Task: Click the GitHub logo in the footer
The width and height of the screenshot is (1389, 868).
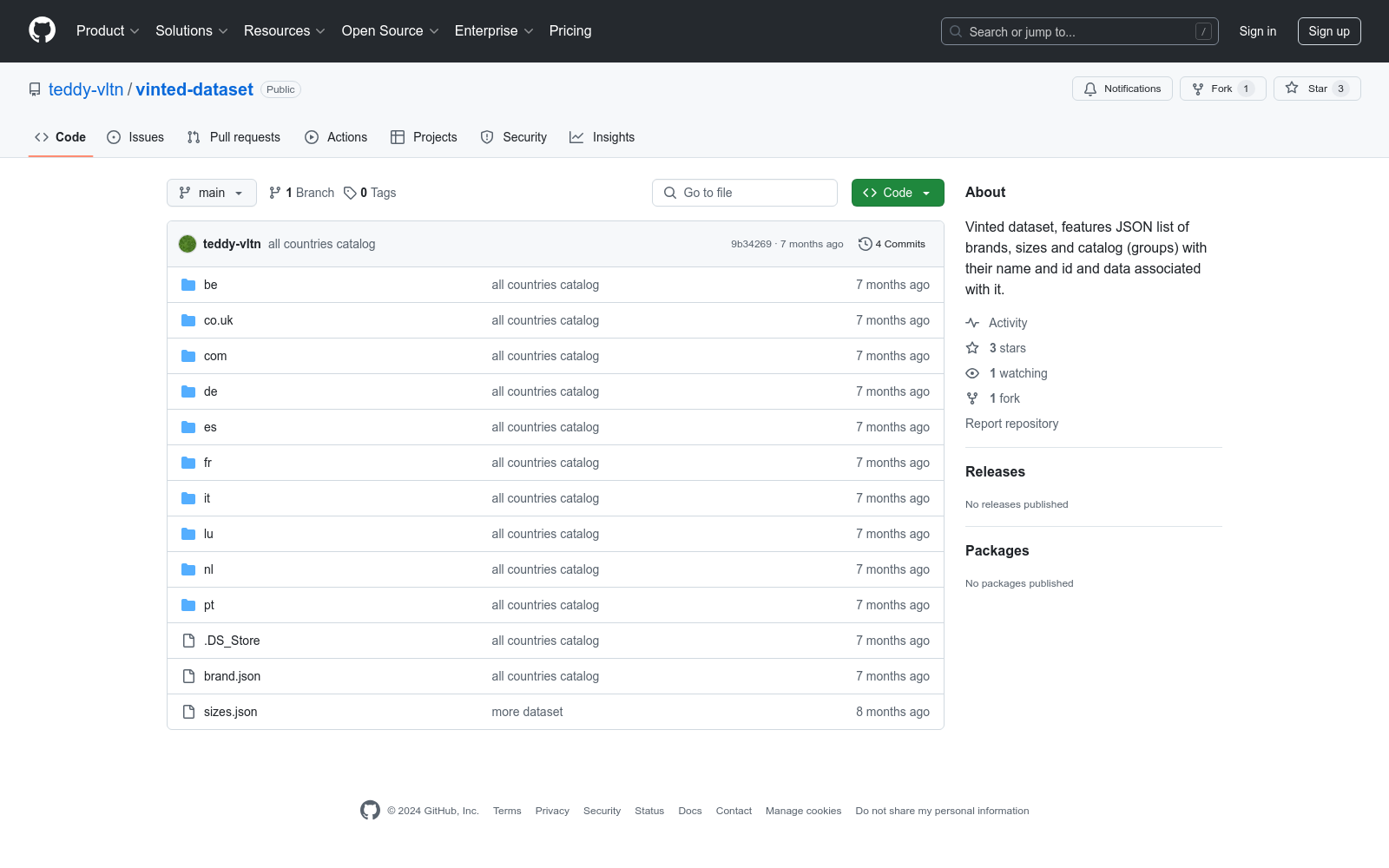Action: pyautogui.click(x=370, y=811)
